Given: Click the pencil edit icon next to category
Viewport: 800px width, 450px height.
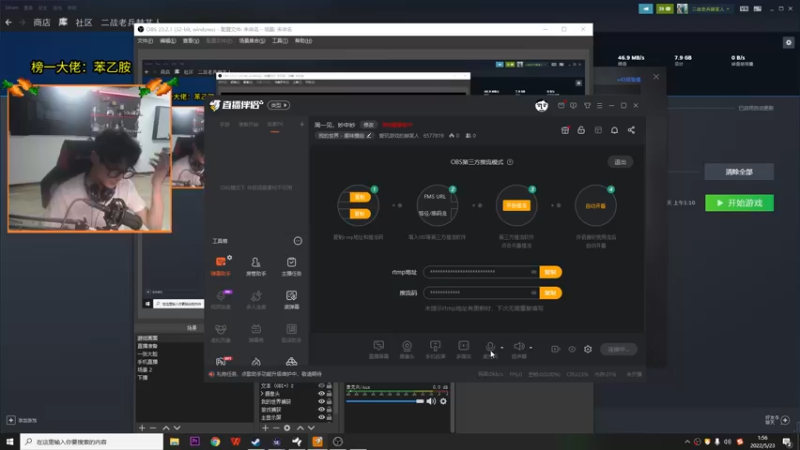Looking at the screenshot, I should [x=369, y=136].
